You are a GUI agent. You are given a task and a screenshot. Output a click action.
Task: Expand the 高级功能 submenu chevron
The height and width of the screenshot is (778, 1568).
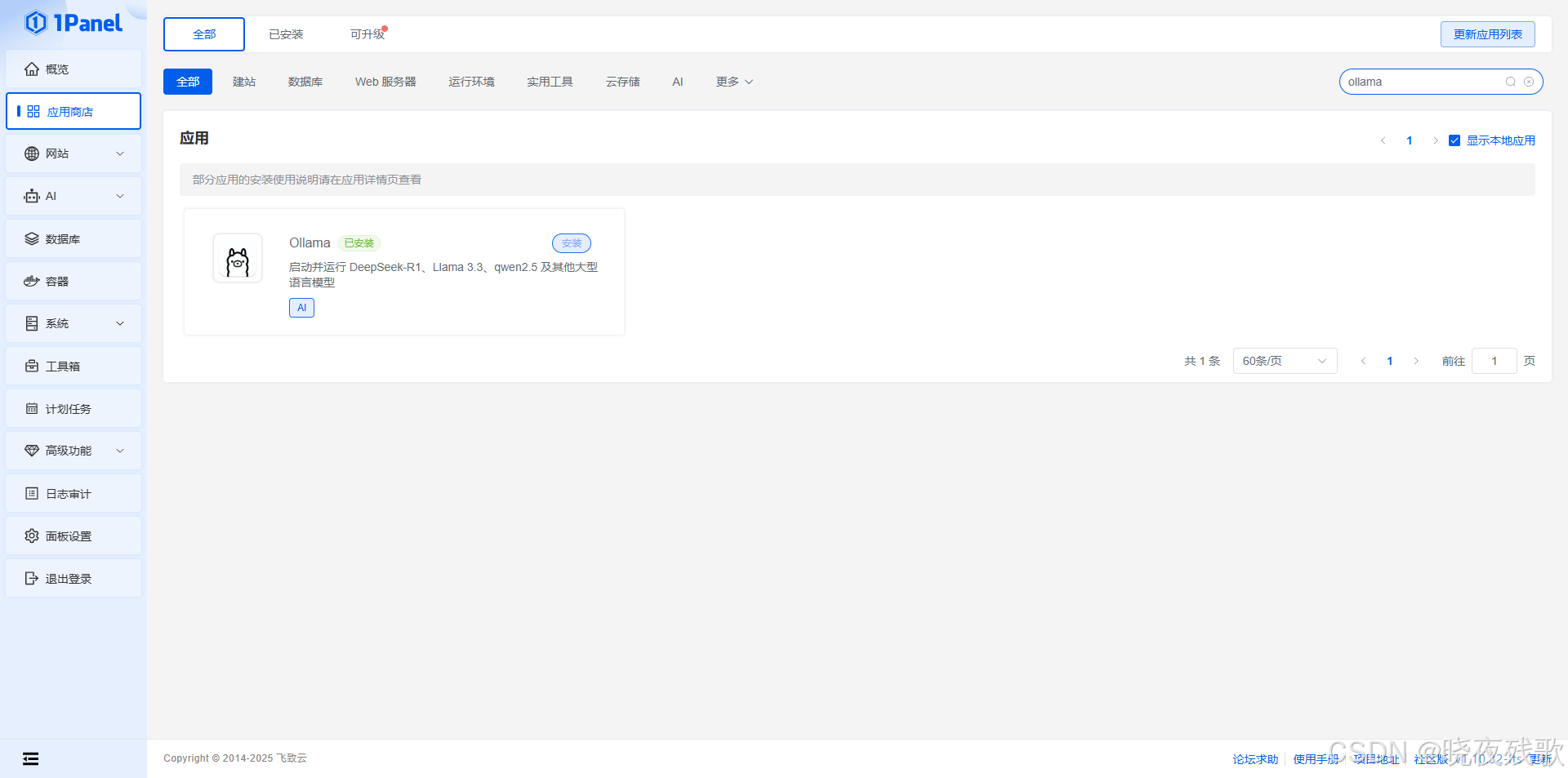[x=120, y=451]
